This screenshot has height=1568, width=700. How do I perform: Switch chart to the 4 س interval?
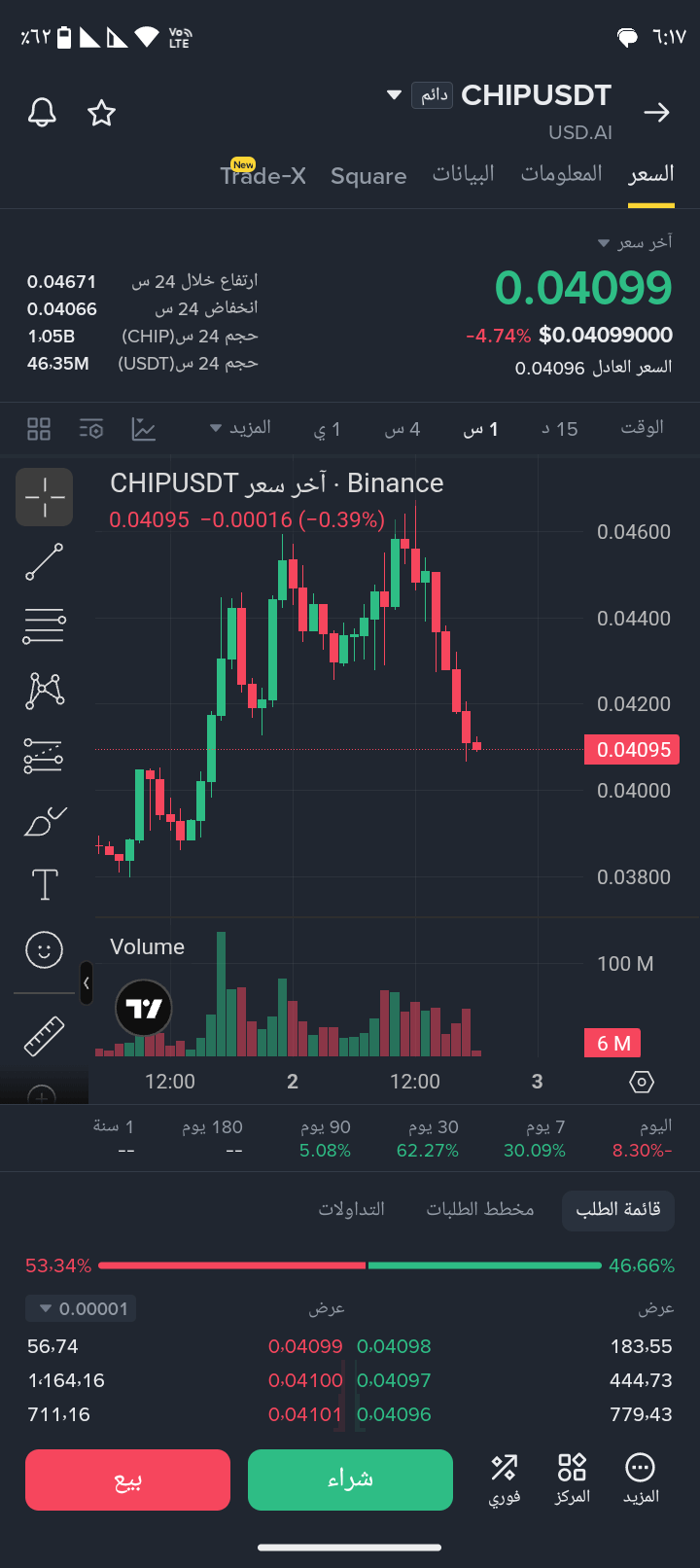point(402,429)
